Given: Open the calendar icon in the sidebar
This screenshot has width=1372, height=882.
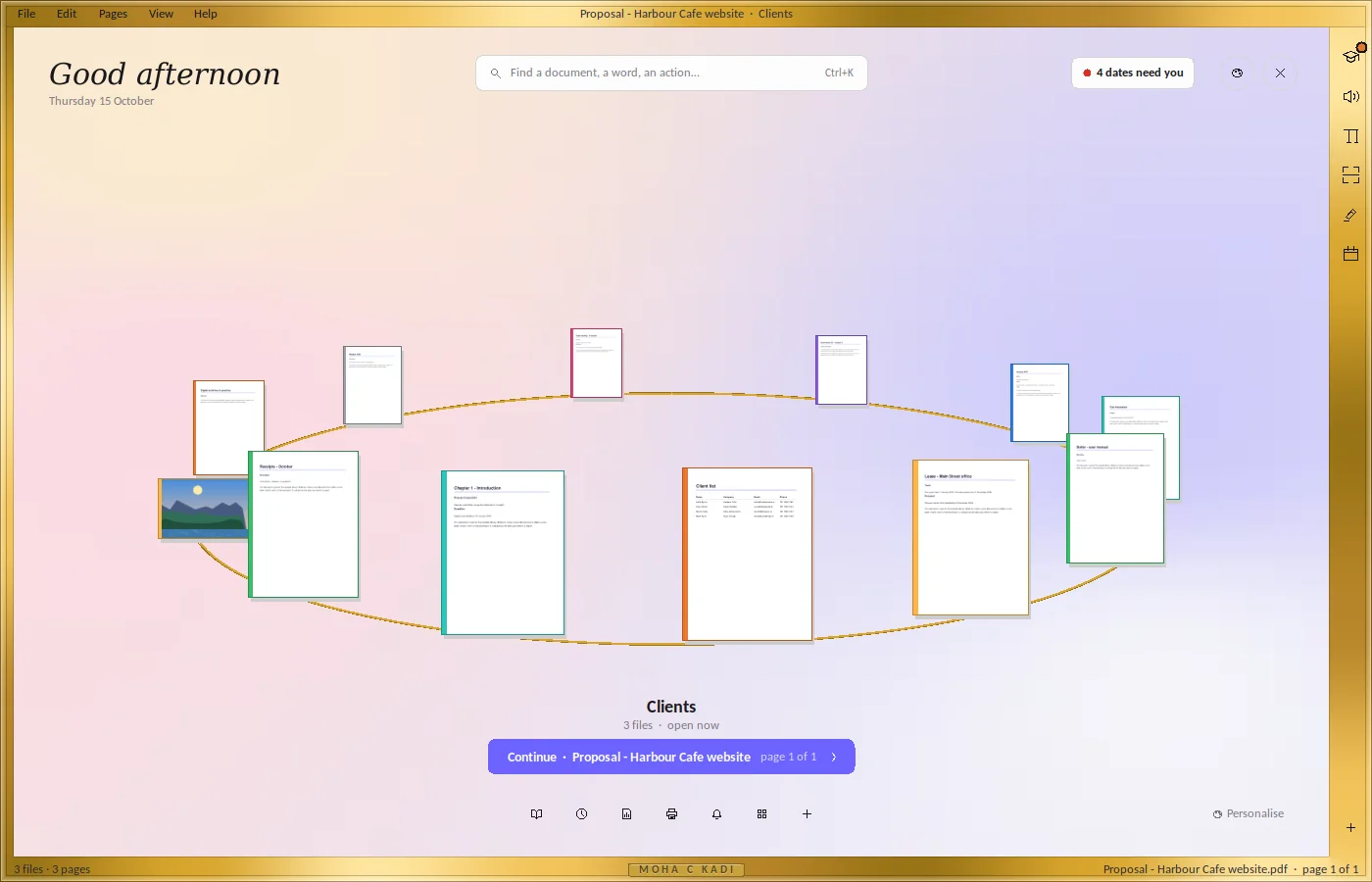Looking at the screenshot, I should click(1351, 254).
